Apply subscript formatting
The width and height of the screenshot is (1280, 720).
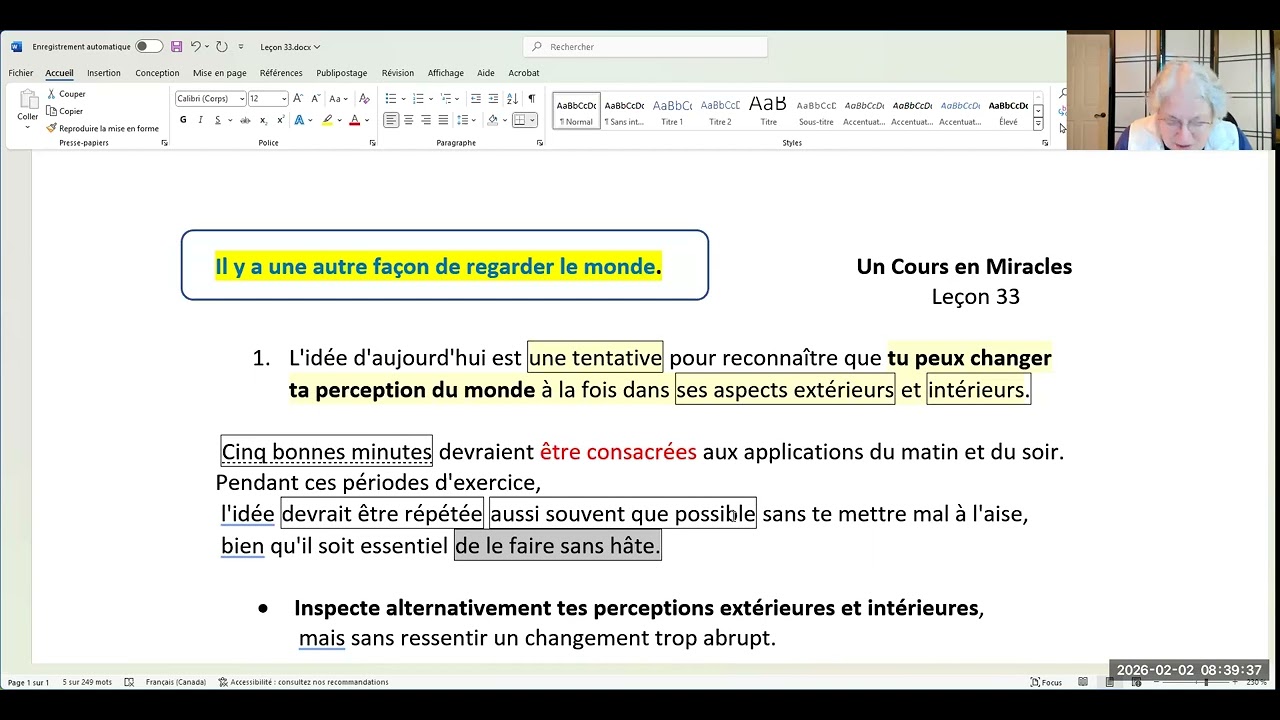pyautogui.click(x=263, y=120)
